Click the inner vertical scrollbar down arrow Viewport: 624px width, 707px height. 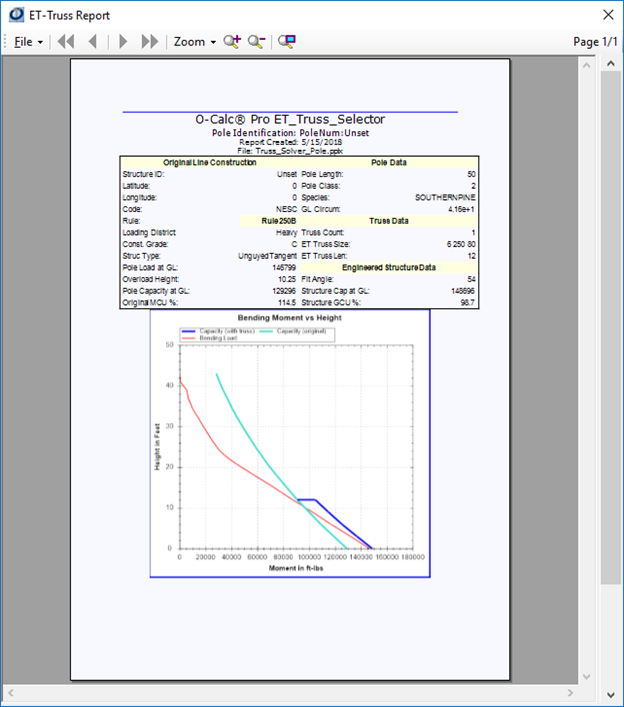pyautogui.click(x=587, y=676)
